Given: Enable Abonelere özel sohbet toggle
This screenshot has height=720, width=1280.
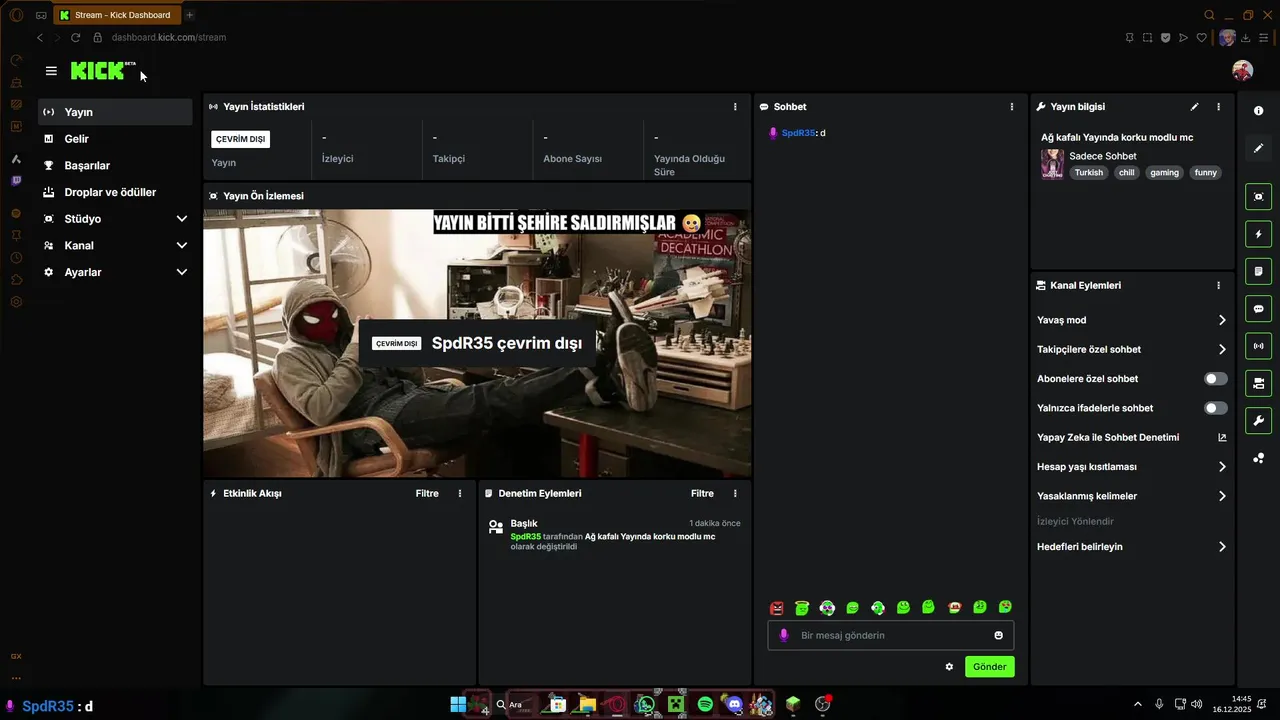Looking at the screenshot, I should [x=1215, y=379].
